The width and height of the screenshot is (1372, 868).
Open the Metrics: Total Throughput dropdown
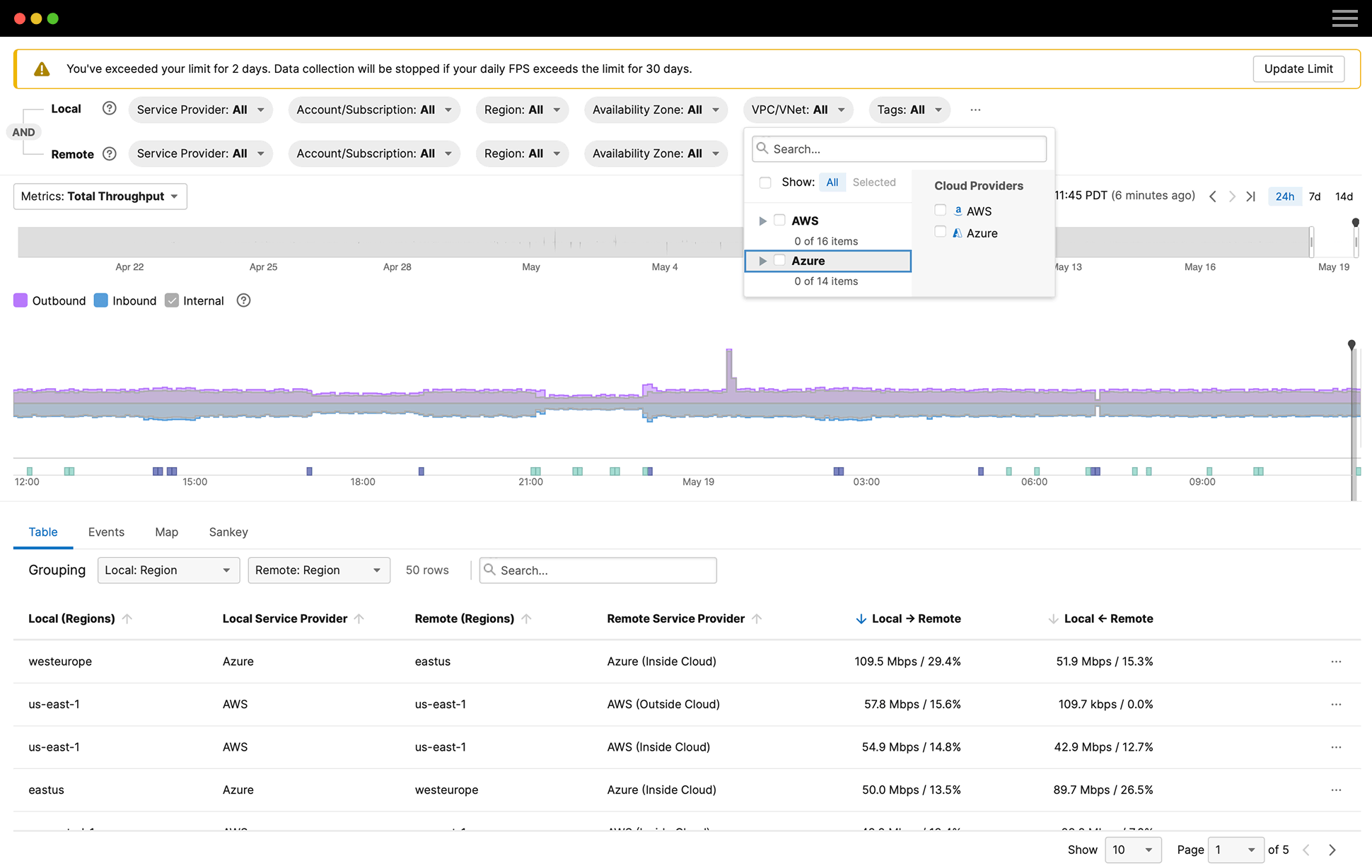(x=100, y=197)
